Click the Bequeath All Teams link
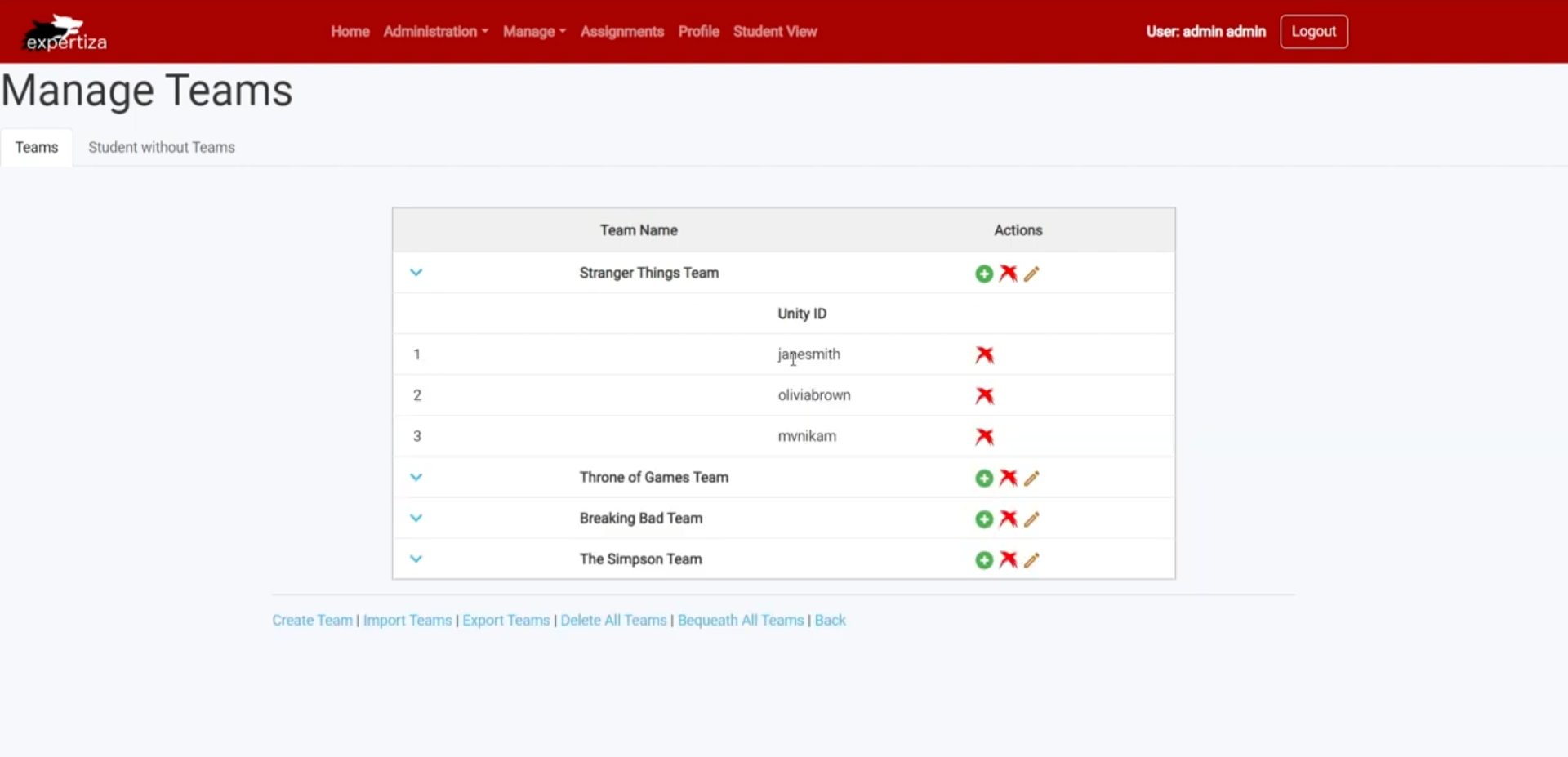 [741, 620]
